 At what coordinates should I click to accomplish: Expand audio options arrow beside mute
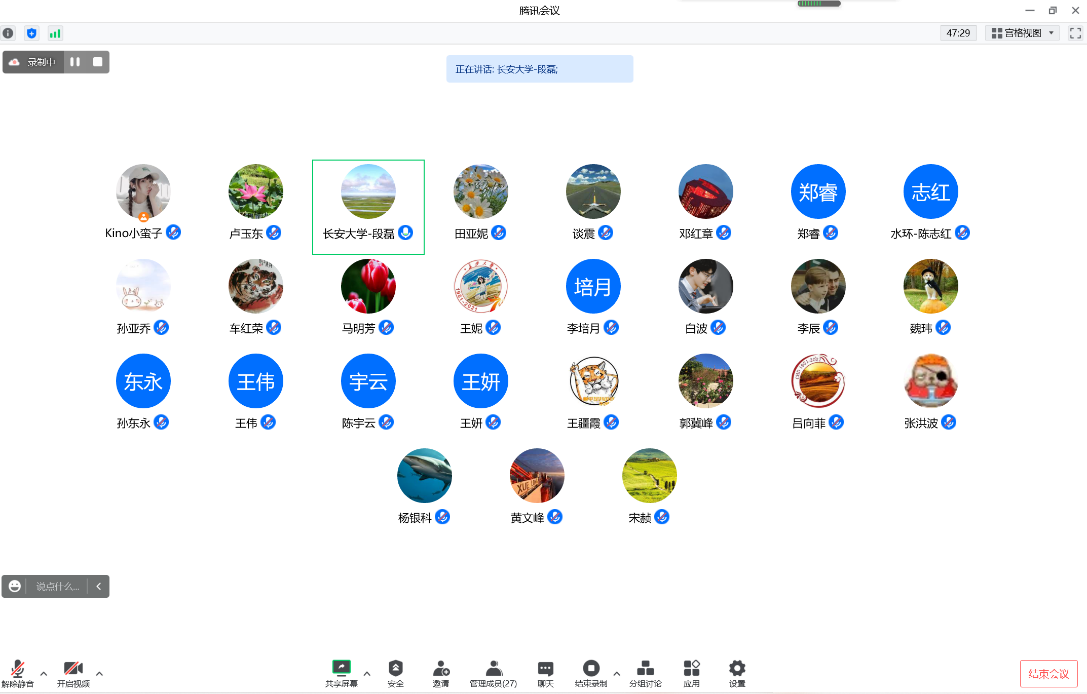[43, 673]
